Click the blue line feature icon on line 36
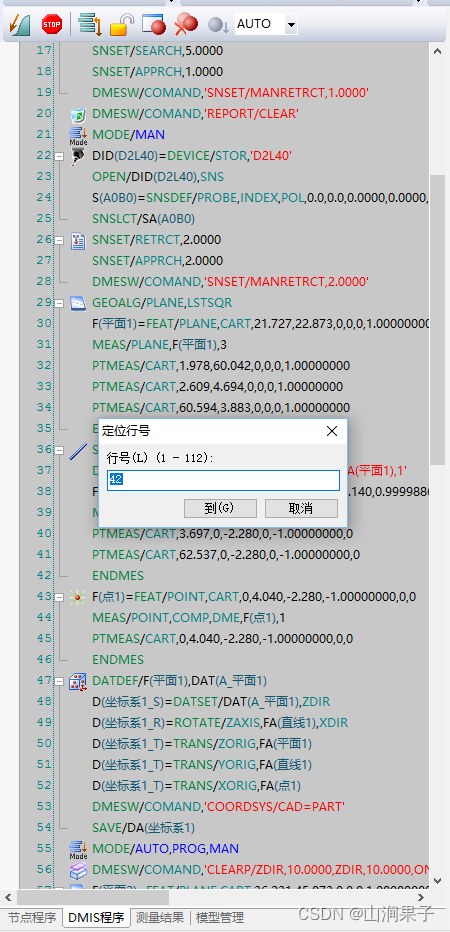450x932 pixels. pos(78,451)
